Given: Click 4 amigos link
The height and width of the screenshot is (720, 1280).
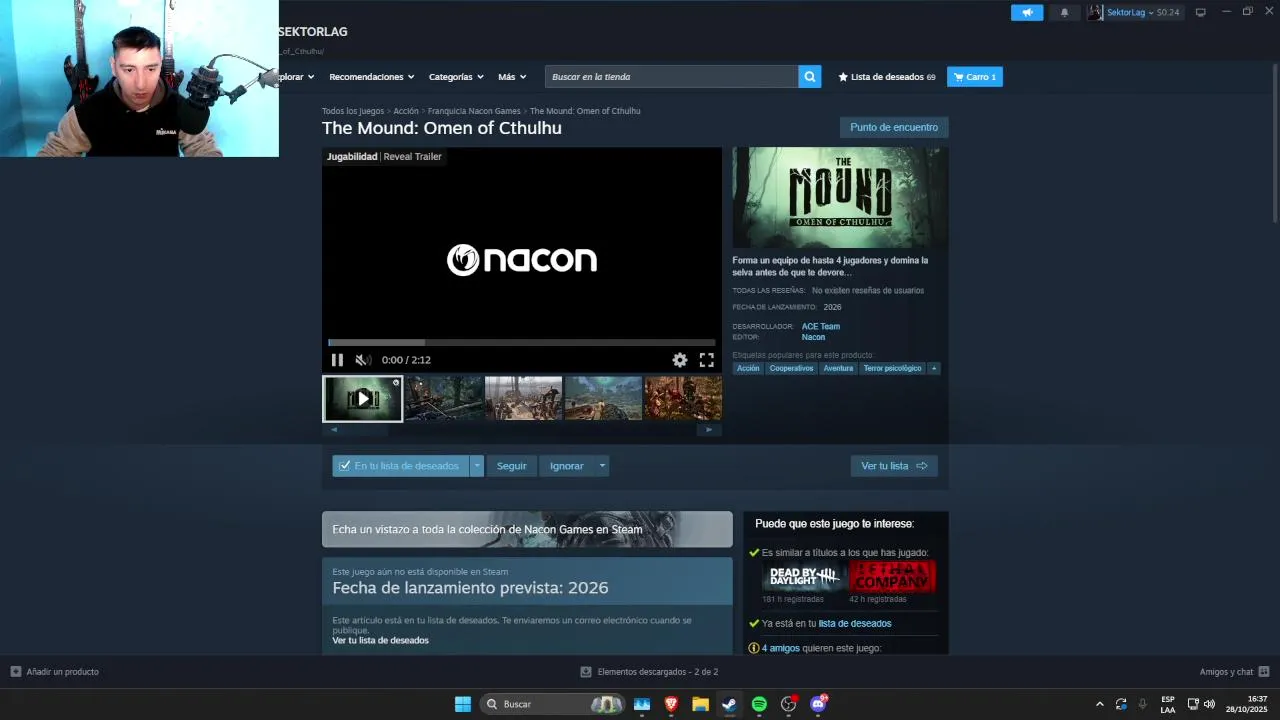Looking at the screenshot, I should coord(780,648).
